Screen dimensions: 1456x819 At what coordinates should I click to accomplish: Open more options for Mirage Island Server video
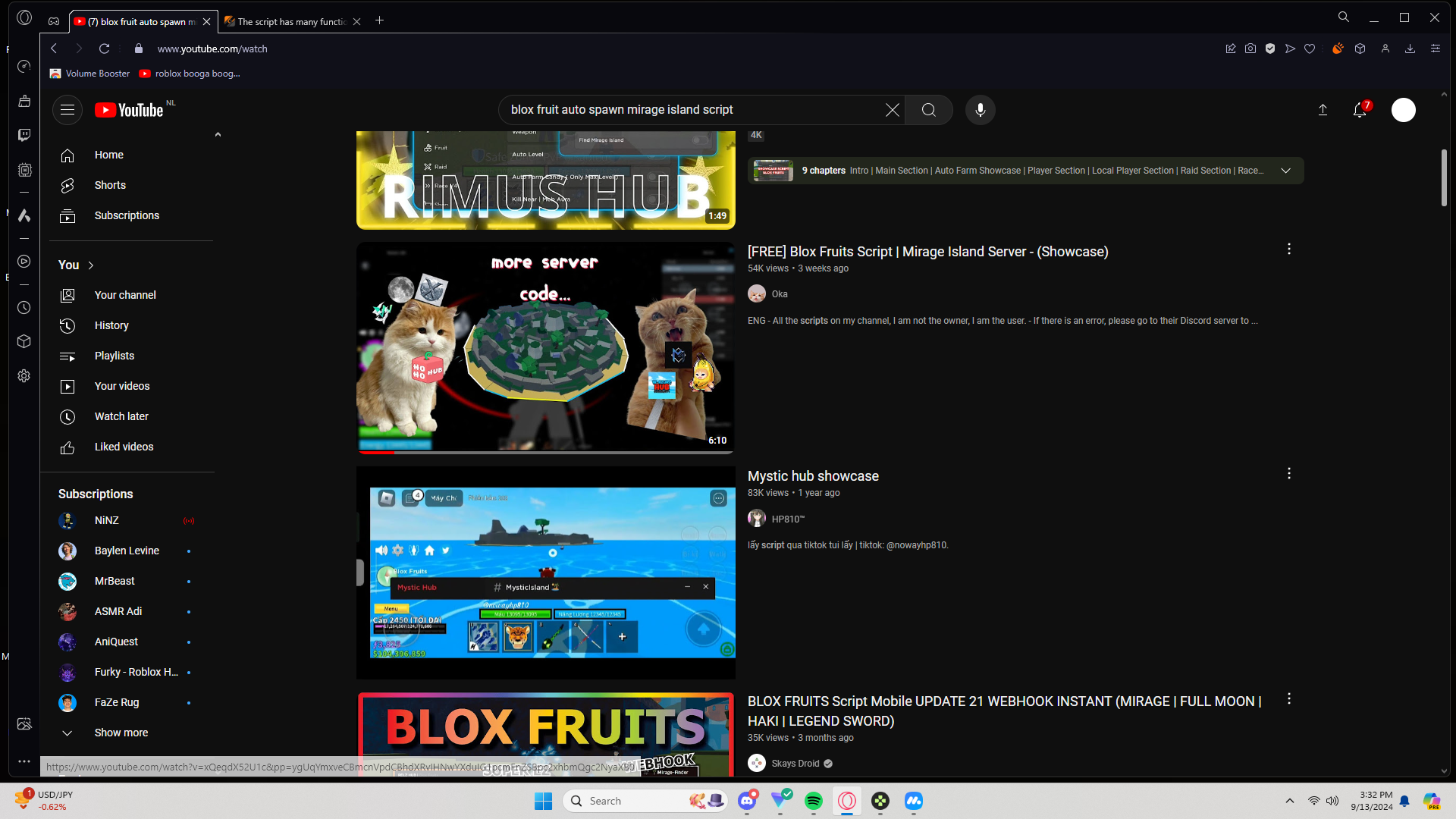click(1289, 249)
